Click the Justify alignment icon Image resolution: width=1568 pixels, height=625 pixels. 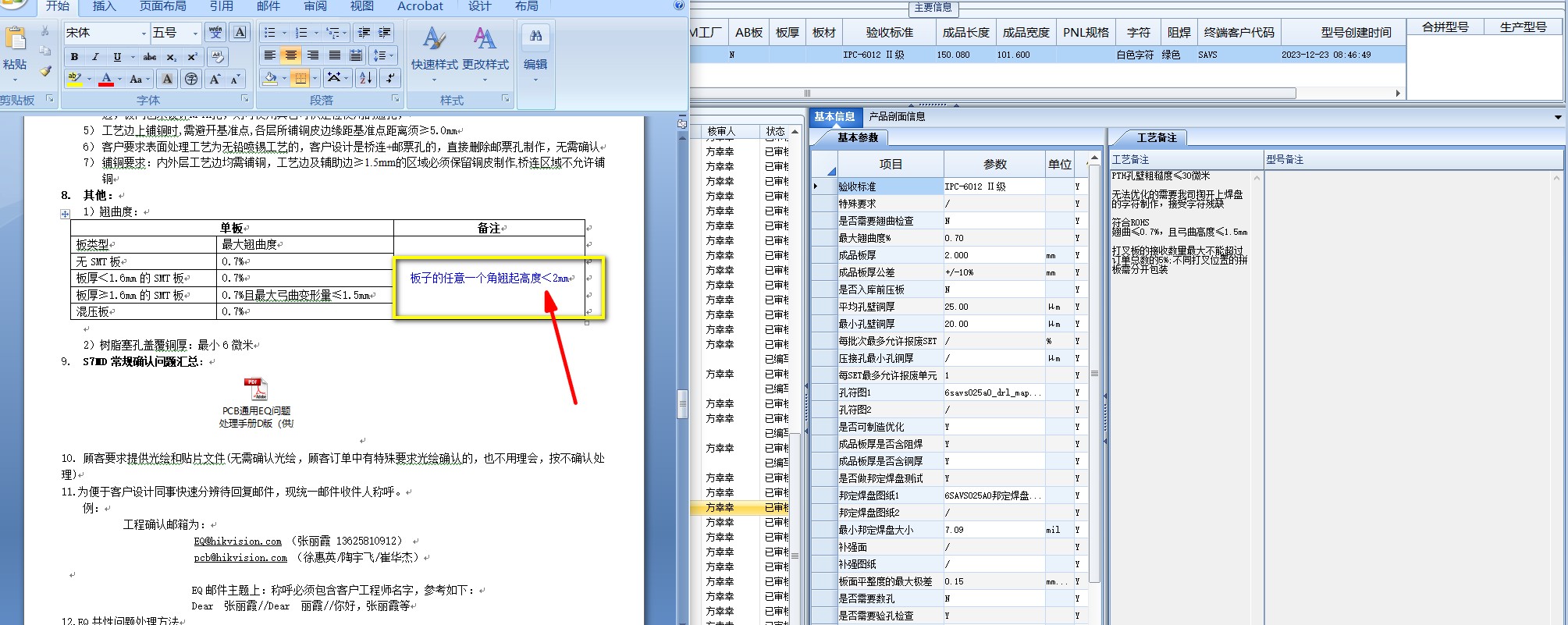(334, 55)
